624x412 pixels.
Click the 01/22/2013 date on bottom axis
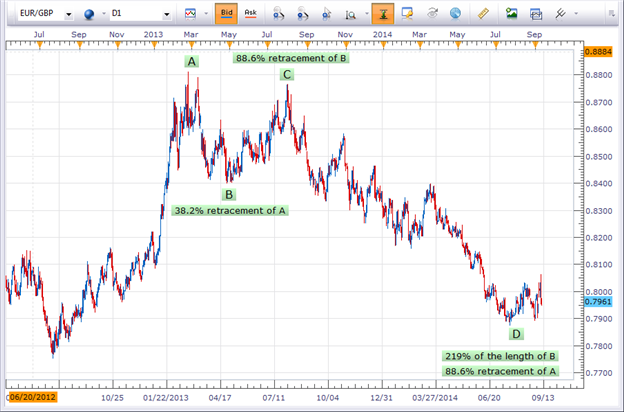tap(166, 397)
